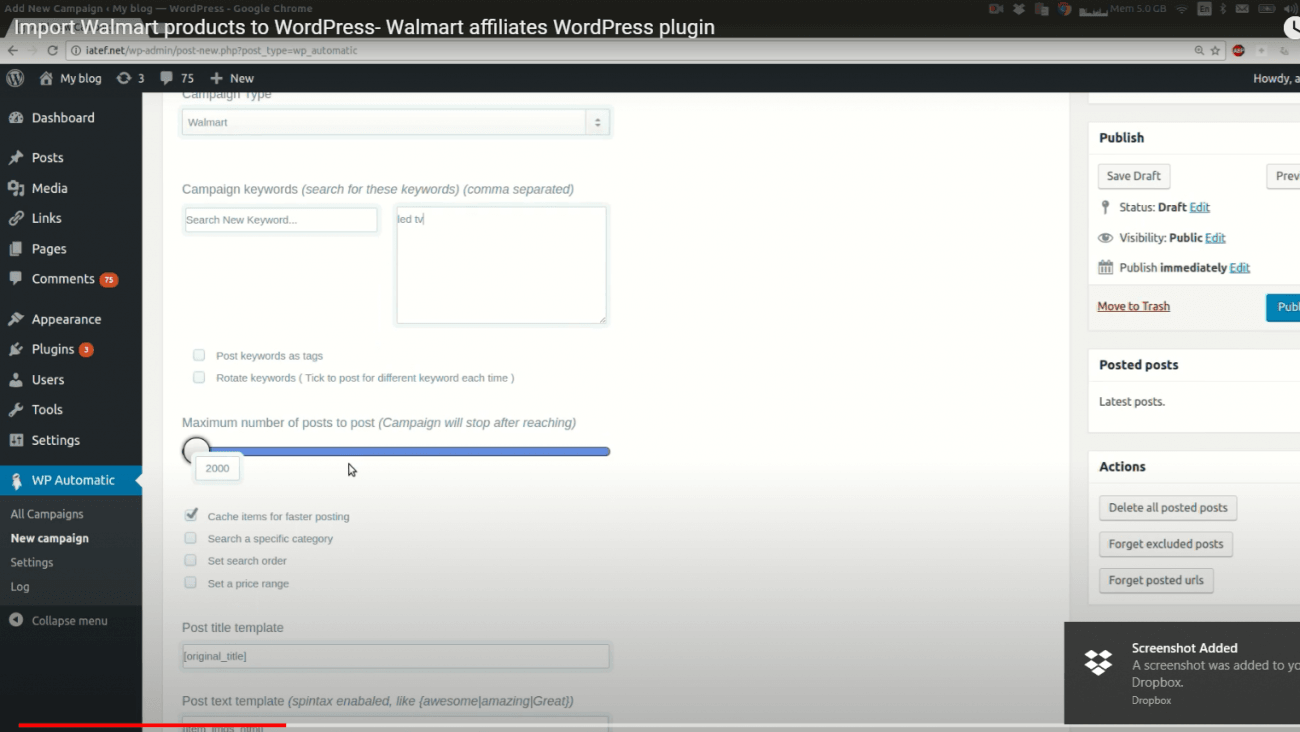1300x732 pixels.
Task: Open Comments via the sidebar bubble icon
Action: click(x=16, y=279)
